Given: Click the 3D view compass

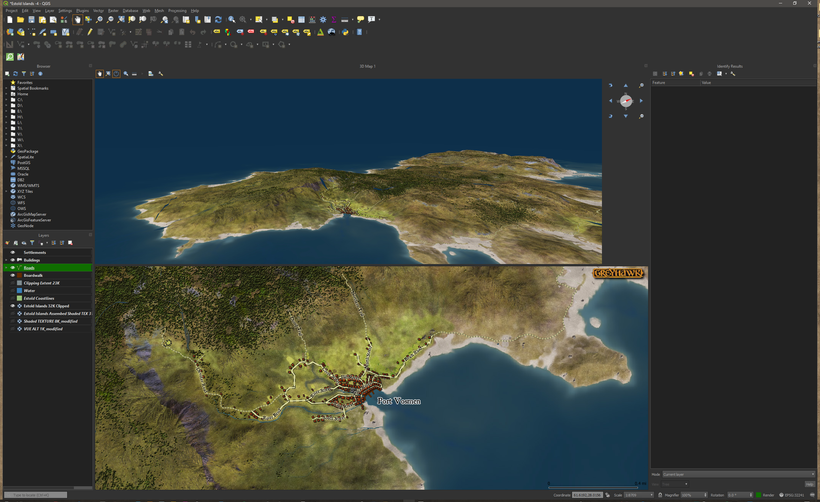Looking at the screenshot, I should (626, 101).
